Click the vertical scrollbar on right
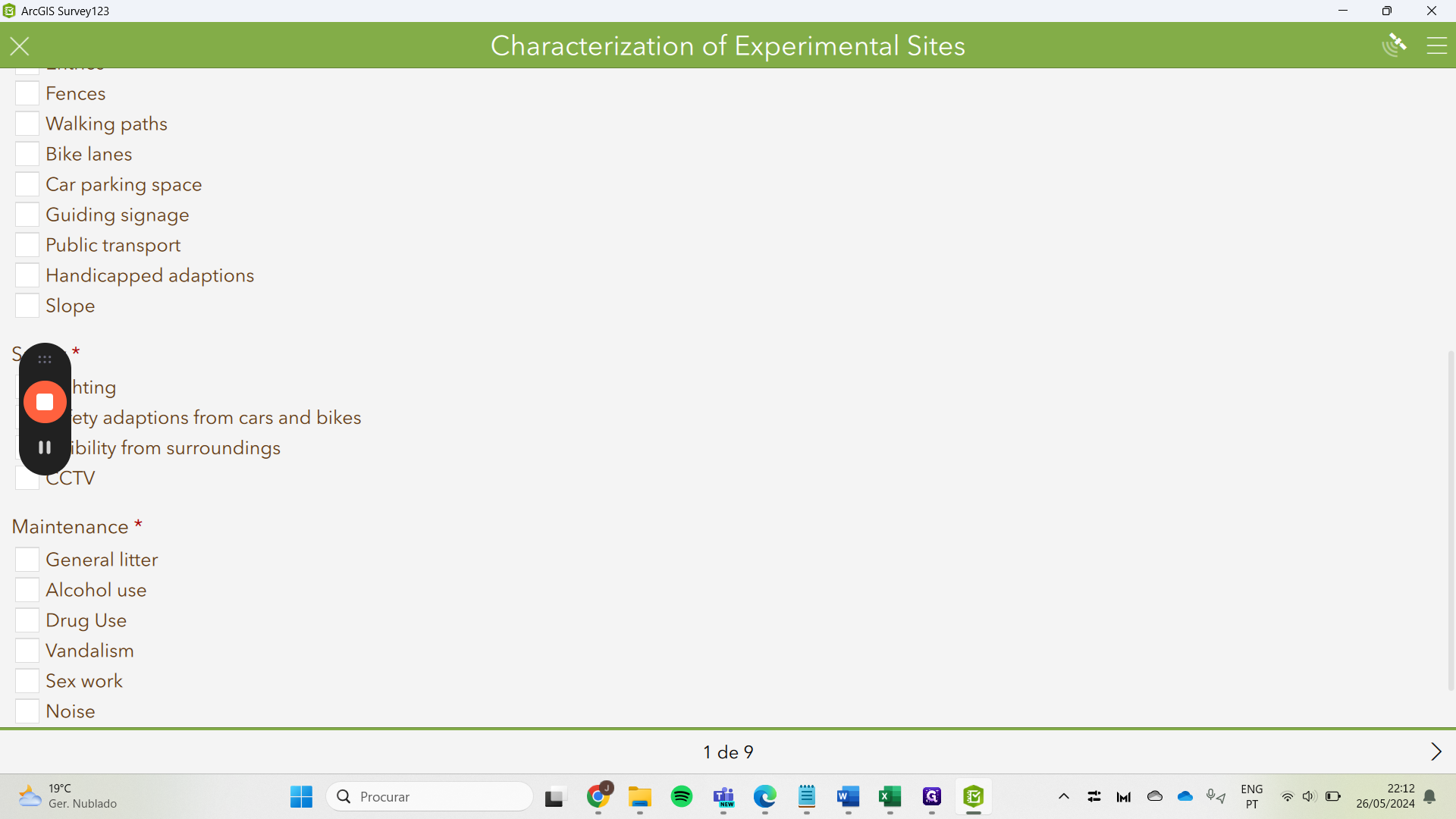 (x=1450, y=519)
